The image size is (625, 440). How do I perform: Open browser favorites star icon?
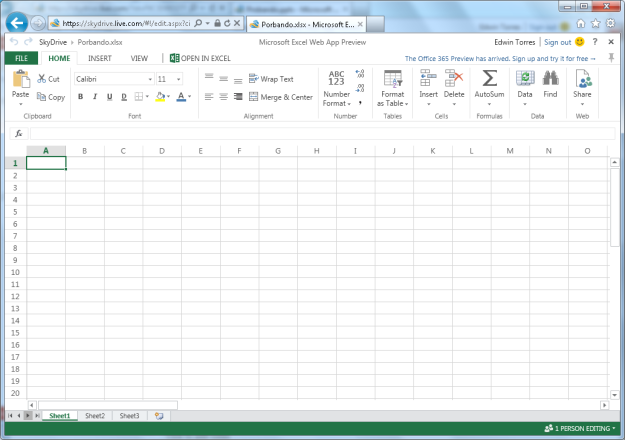596,24
